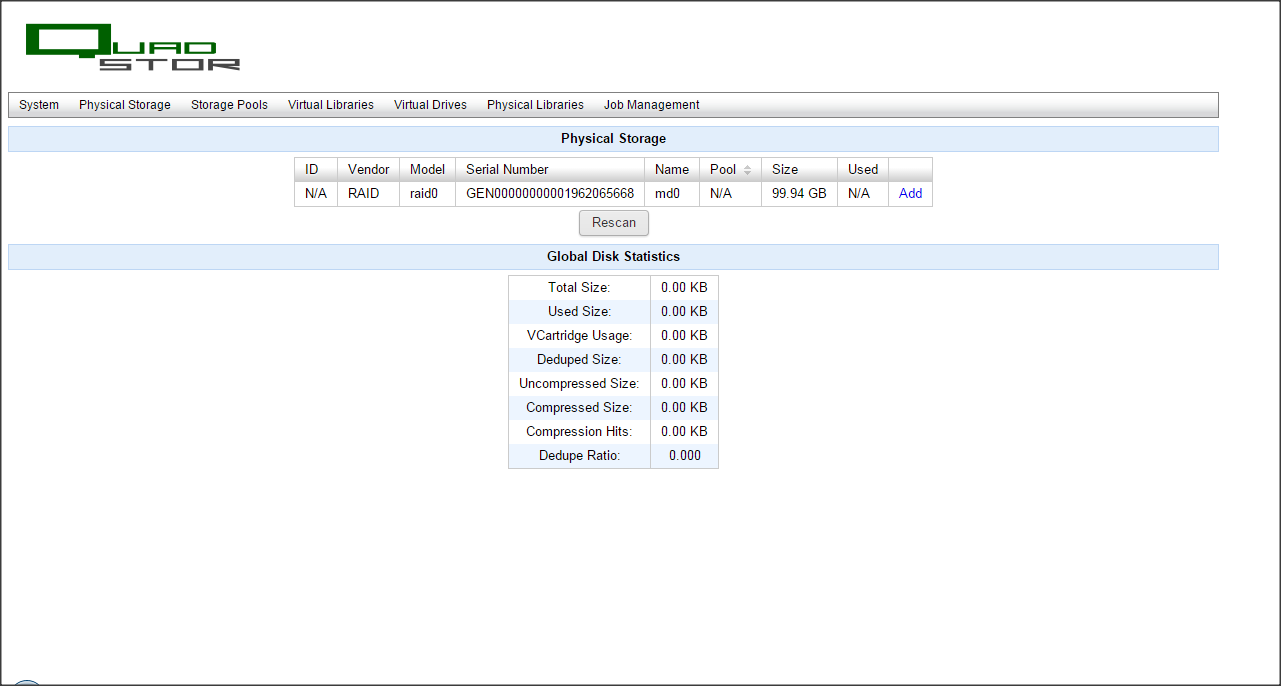Image resolution: width=1281 pixels, height=686 pixels.
Task: Click the md0 name cell
Action: click(x=667, y=194)
